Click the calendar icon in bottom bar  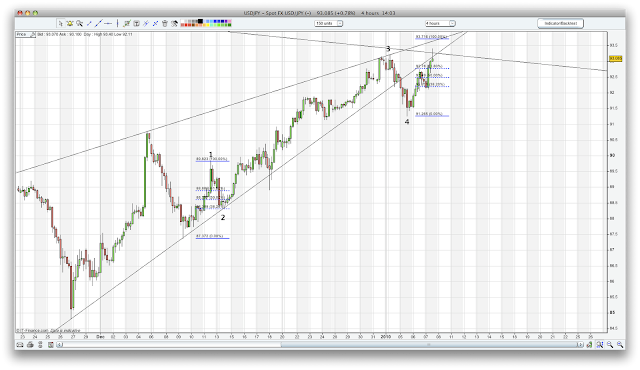51,345
